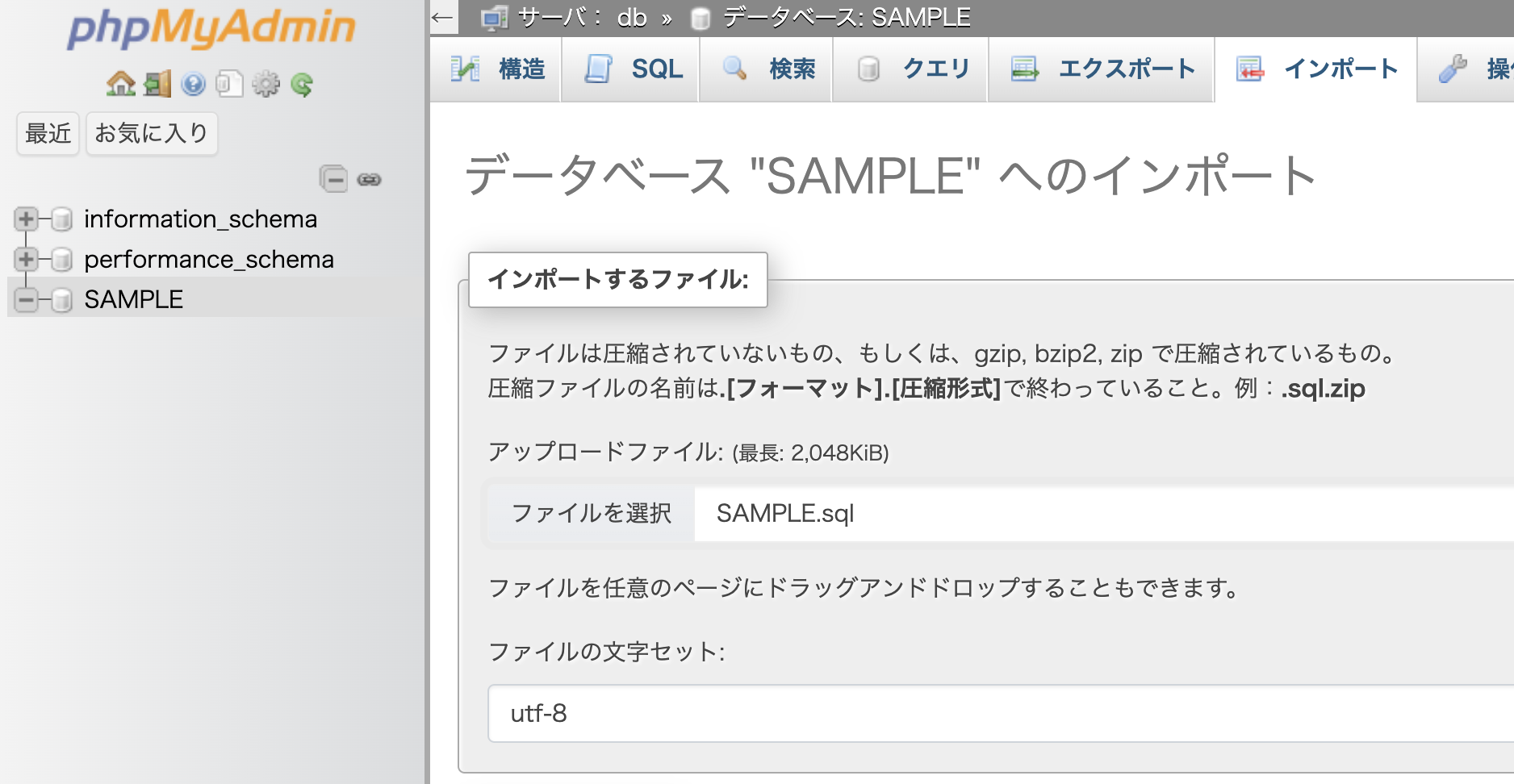This screenshot has height=784, width=1514.
Task: Select information_schema in database tree
Action: pyautogui.click(x=200, y=219)
